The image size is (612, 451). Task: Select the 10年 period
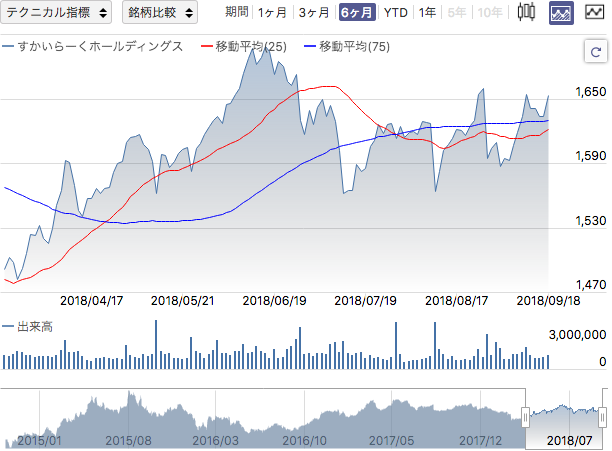490,12
